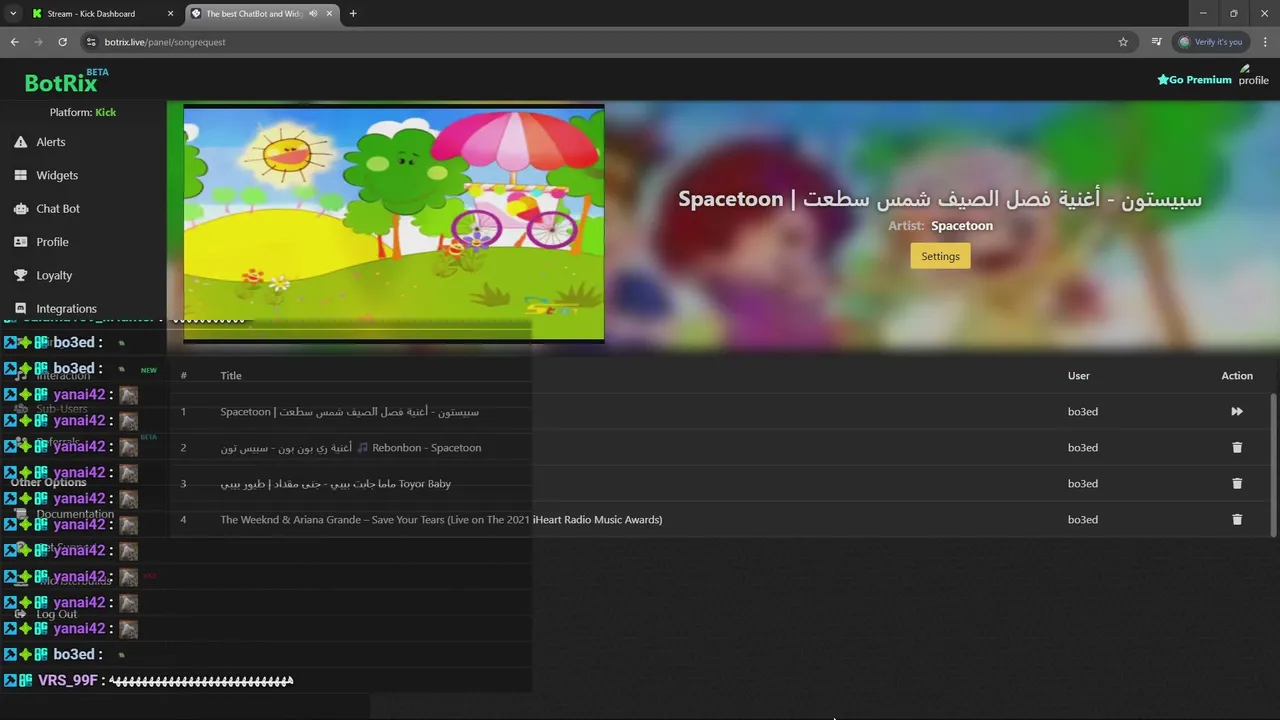The width and height of the screenshot is (1280, 720).
Task: Open the Alerts sidebar icon
Action: [20, 142]
